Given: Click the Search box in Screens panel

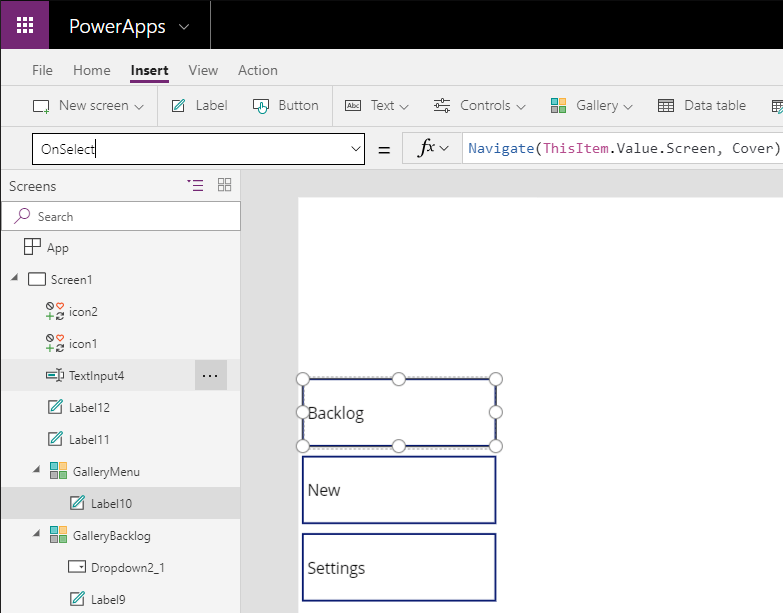Looking at the screenshot, I should click(121, 216).
